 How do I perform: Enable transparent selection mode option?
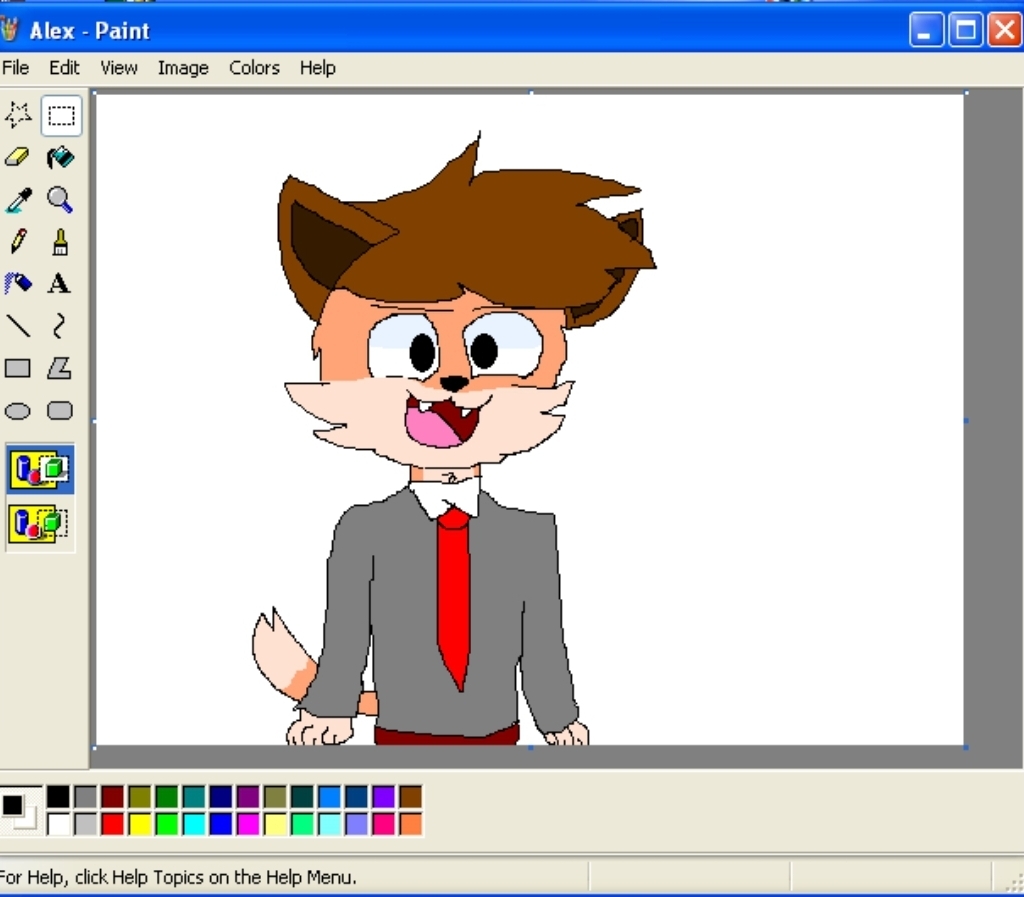pos(40,523)
